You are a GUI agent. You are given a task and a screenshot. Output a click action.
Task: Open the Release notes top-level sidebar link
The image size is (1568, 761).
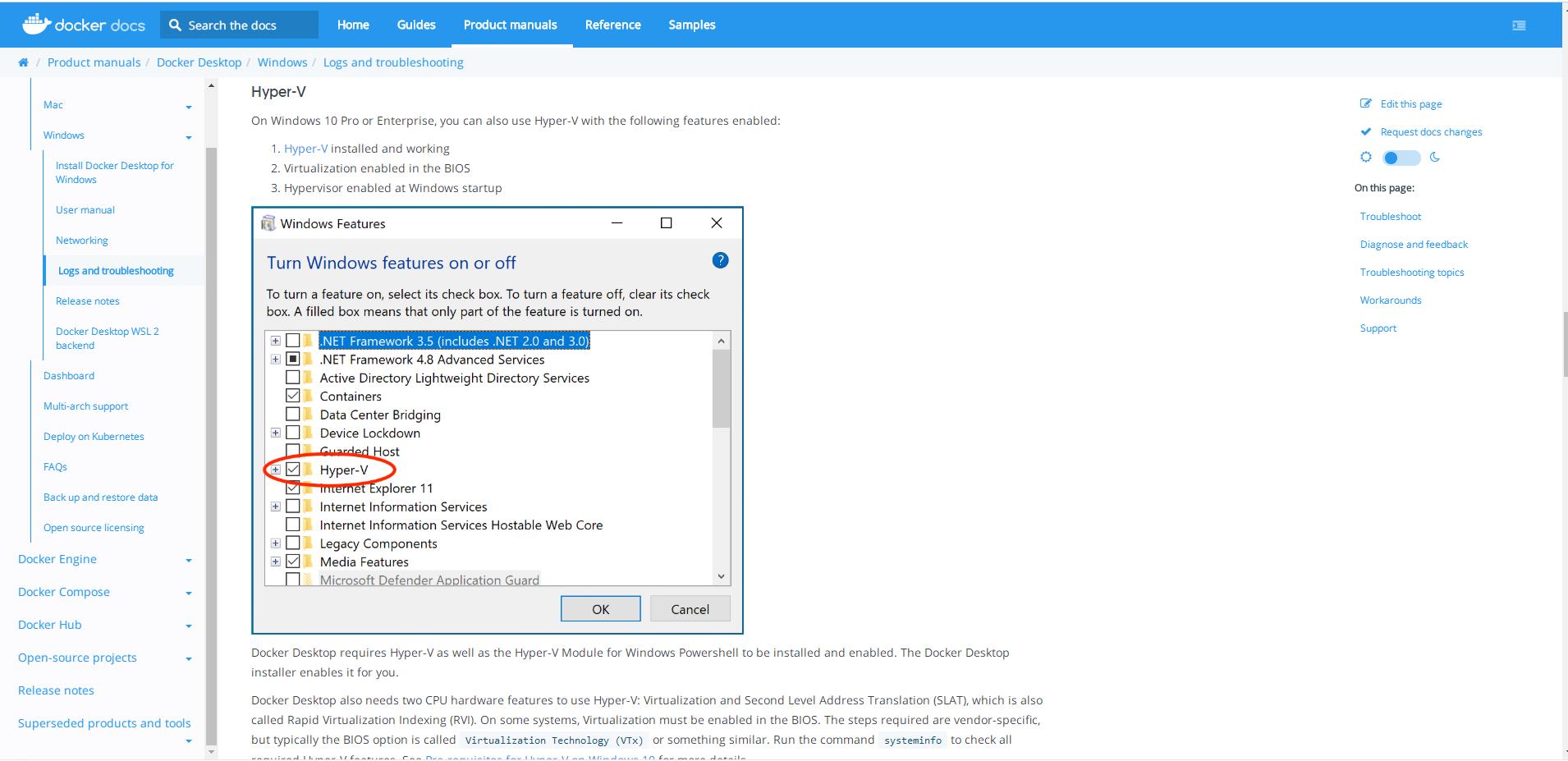pyautogui.click(x=56, y=690)
